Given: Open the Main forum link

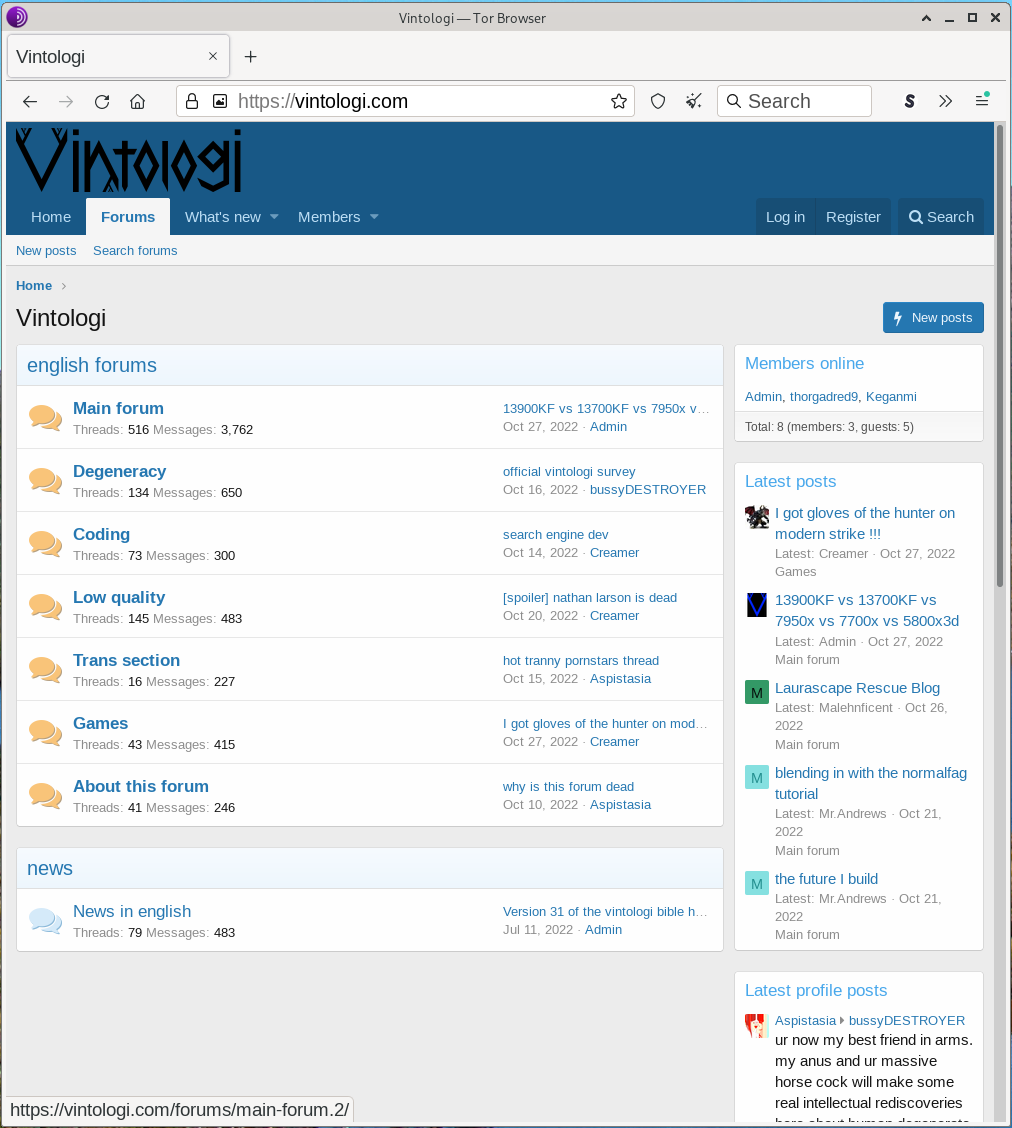Looking at the screenshot, I should (118, 408).
